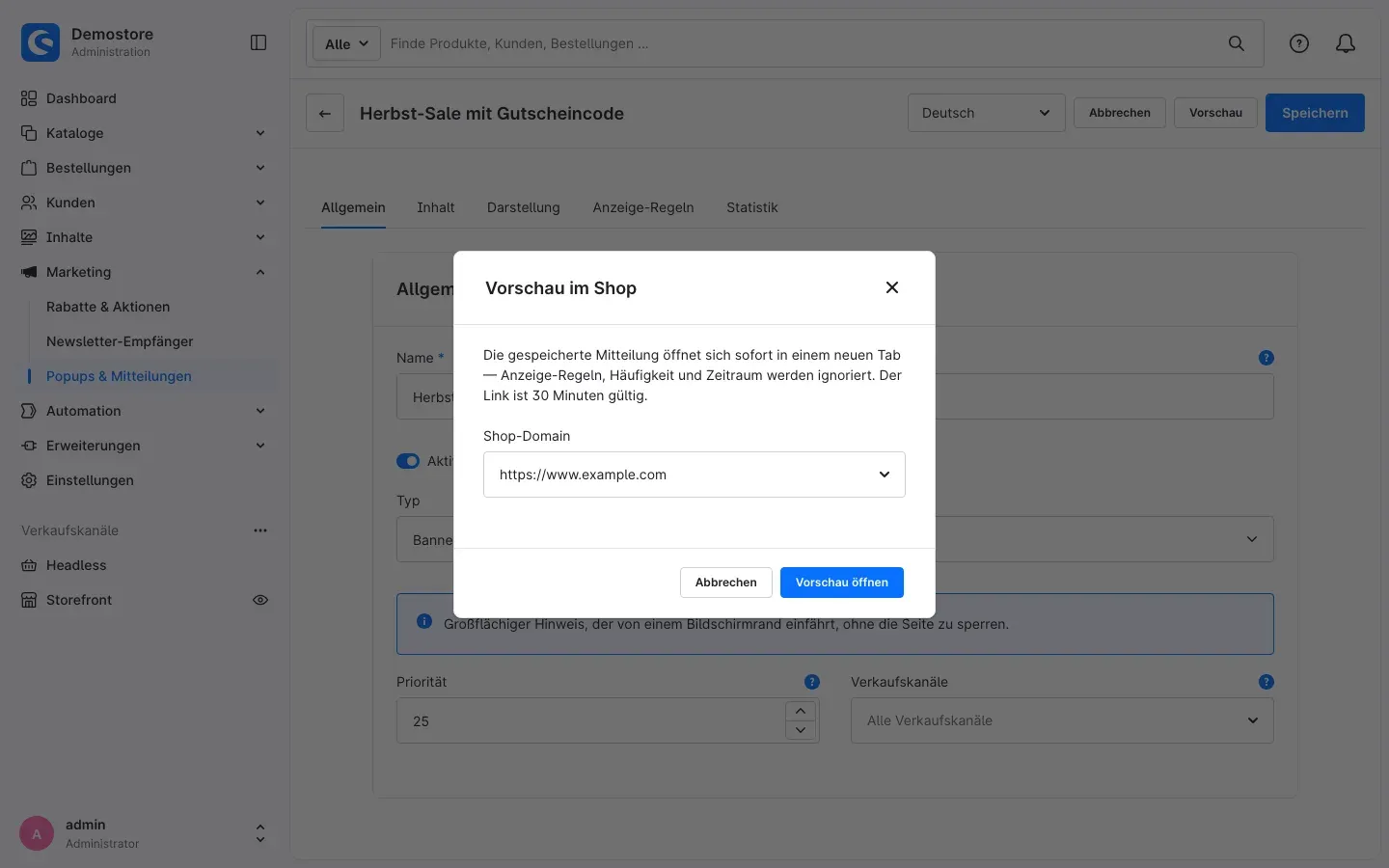Click Abbrechen in the dialog
This screenshot has height=868, width=1389.
tap(726, 583)
